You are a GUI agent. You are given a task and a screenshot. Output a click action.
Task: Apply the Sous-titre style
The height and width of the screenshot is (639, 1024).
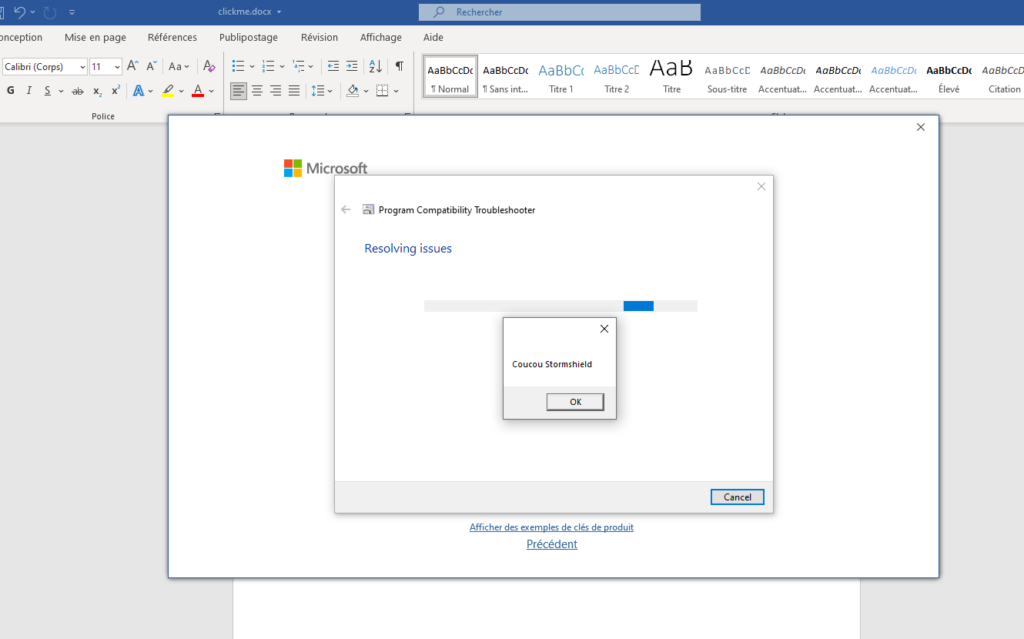point(727,78)
